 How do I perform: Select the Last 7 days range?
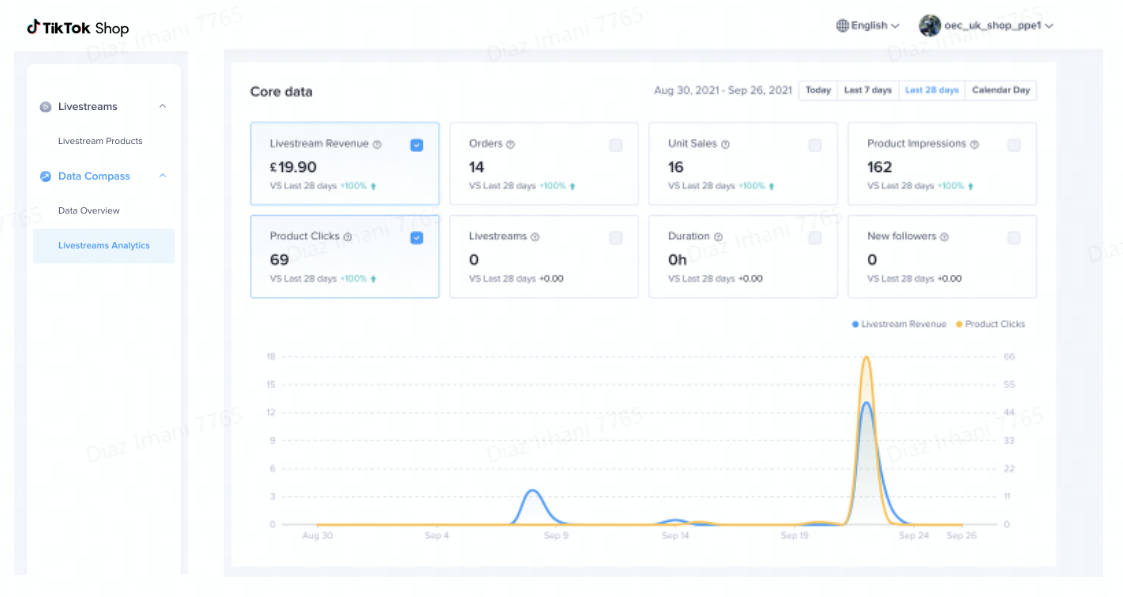pyautogui.click(x=867, y=90)
